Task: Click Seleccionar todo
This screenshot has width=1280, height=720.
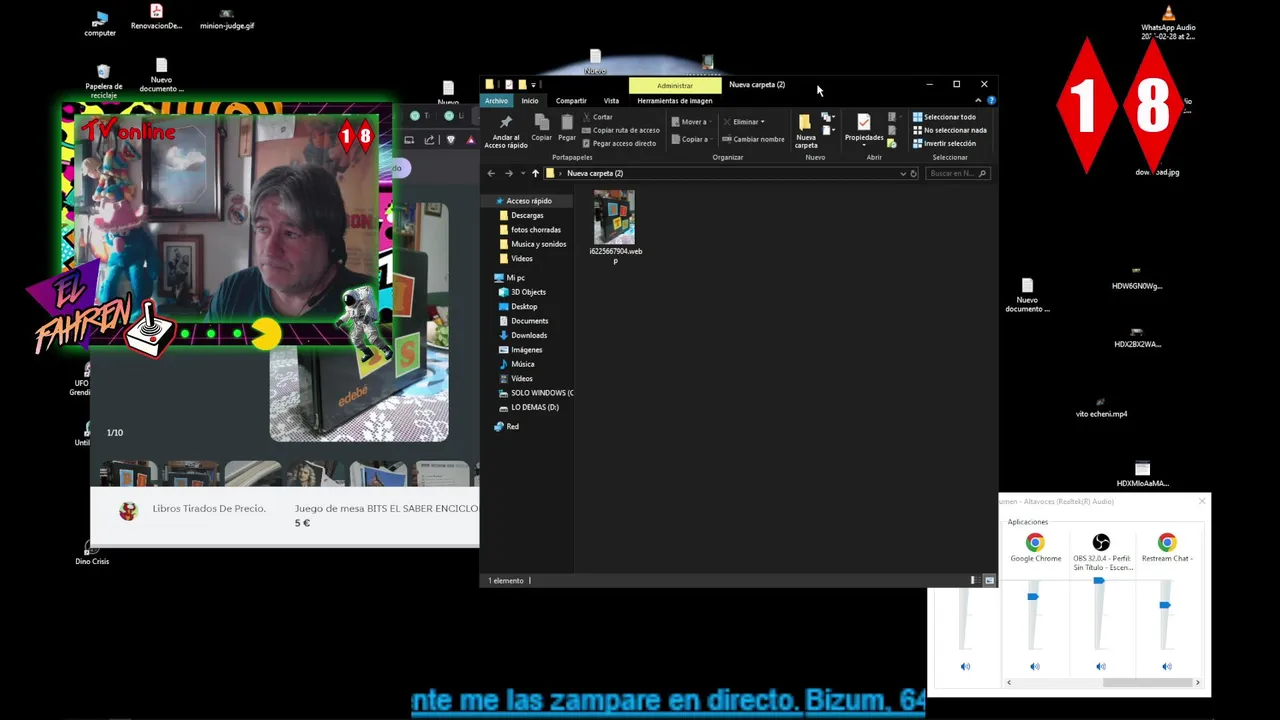Action: [x=943, y=117]
